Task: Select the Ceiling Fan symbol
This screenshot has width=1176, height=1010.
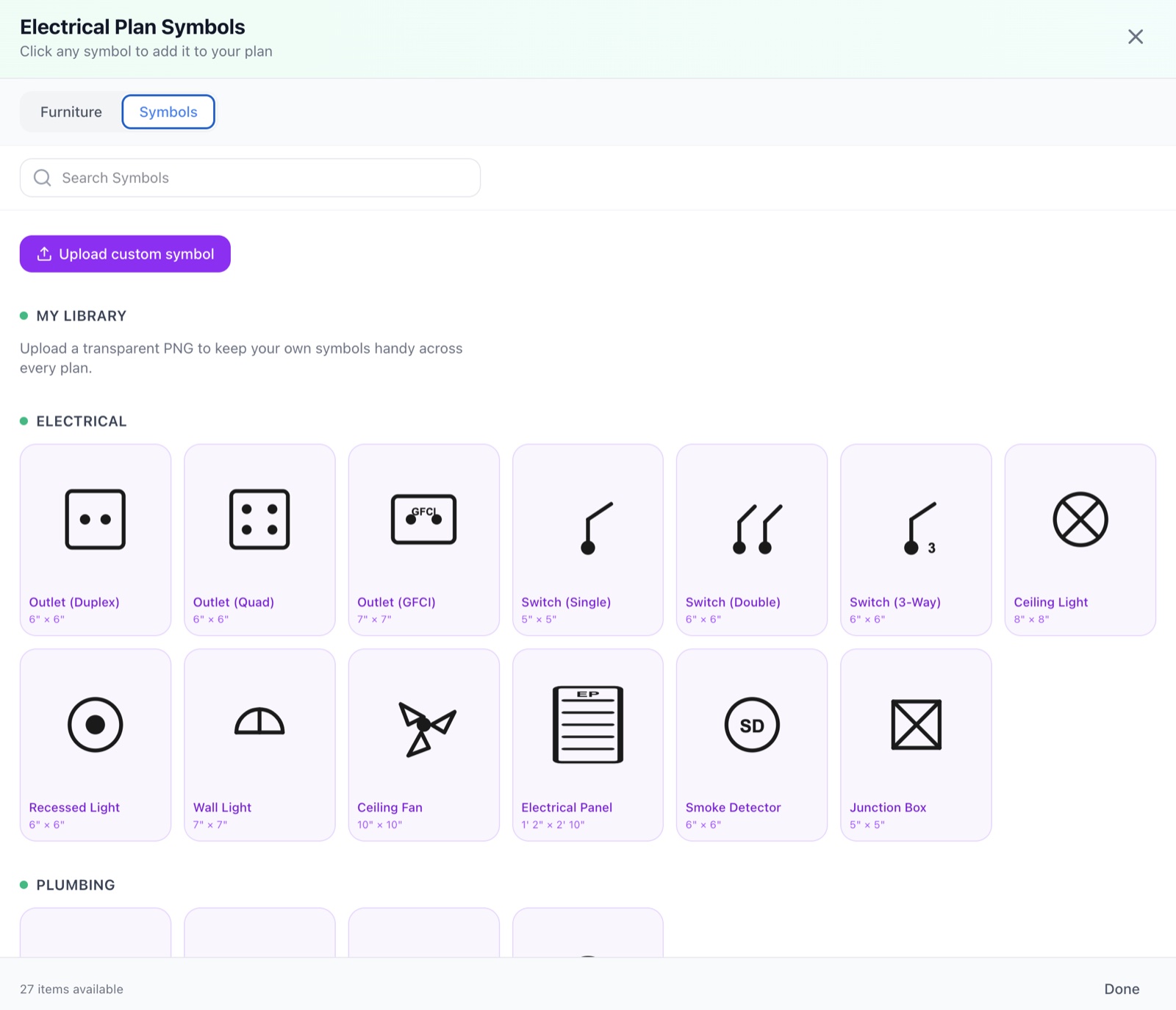Action: point(424,745)
